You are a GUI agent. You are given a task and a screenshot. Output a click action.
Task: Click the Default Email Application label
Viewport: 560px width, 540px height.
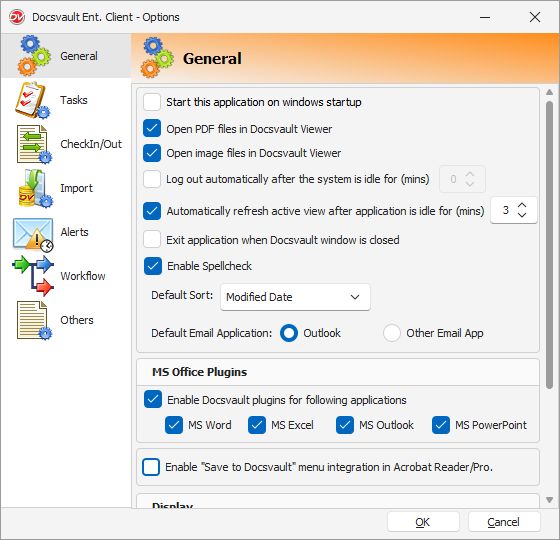tap(211, 333)
